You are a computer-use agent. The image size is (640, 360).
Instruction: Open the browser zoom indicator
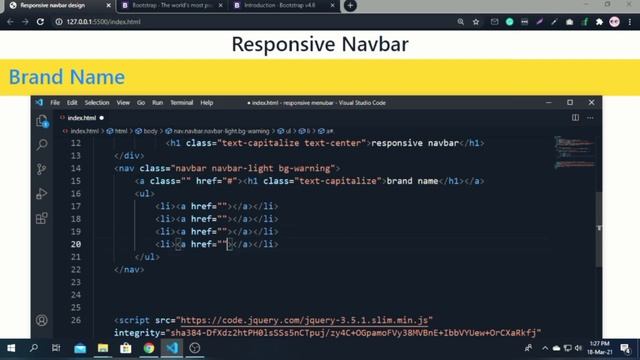pos(460,22)
